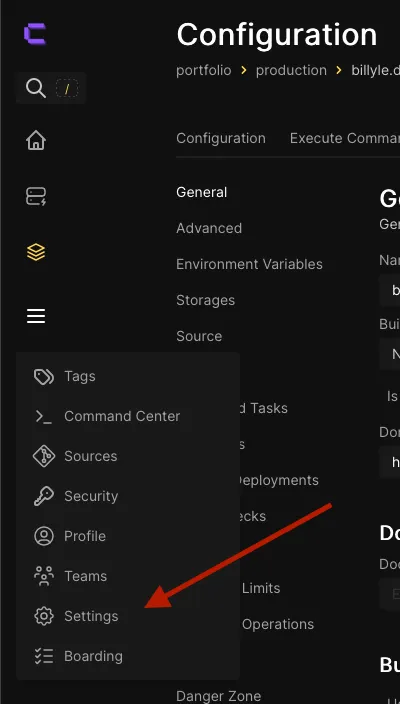Switch to the Configuration tab
This screenshot has height=704, width=400.
(221, 138)
